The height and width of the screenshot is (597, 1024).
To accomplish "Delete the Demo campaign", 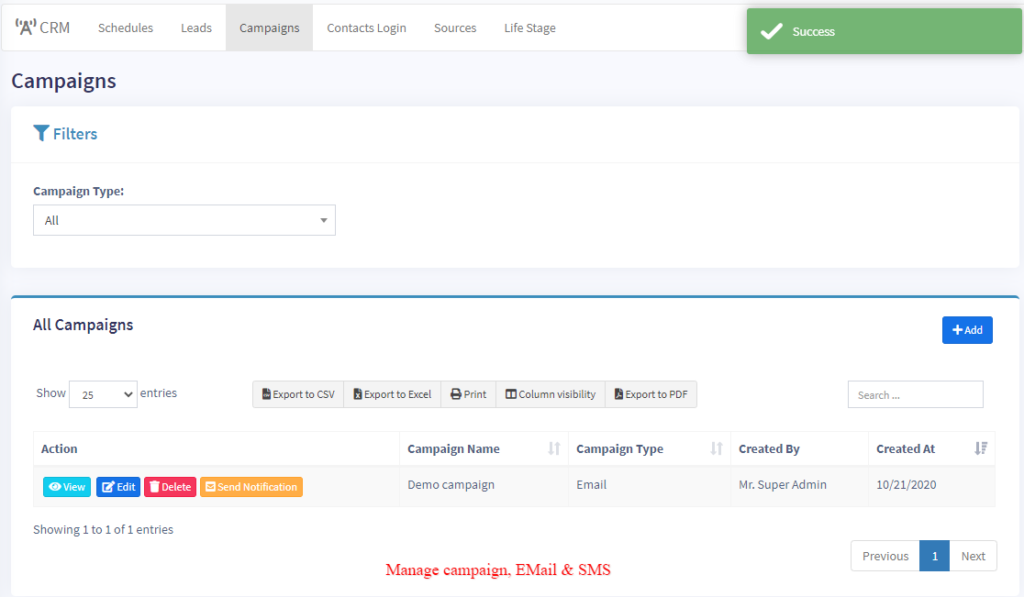I will click(x=170, y=487).
